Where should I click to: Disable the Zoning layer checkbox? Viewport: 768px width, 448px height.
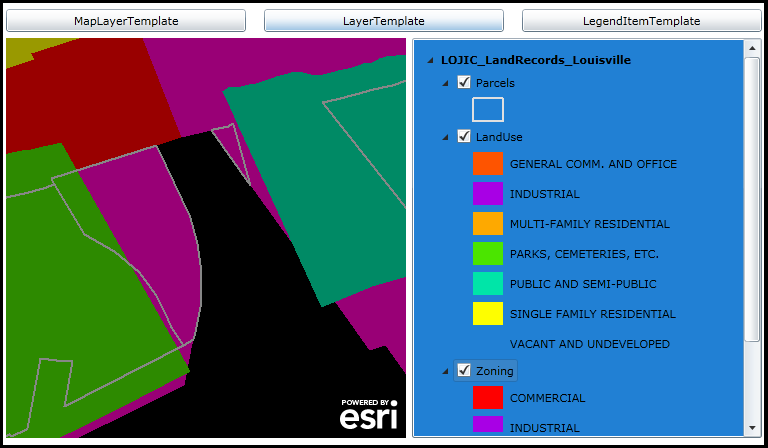pyautogui.click(x=464, y=371)
